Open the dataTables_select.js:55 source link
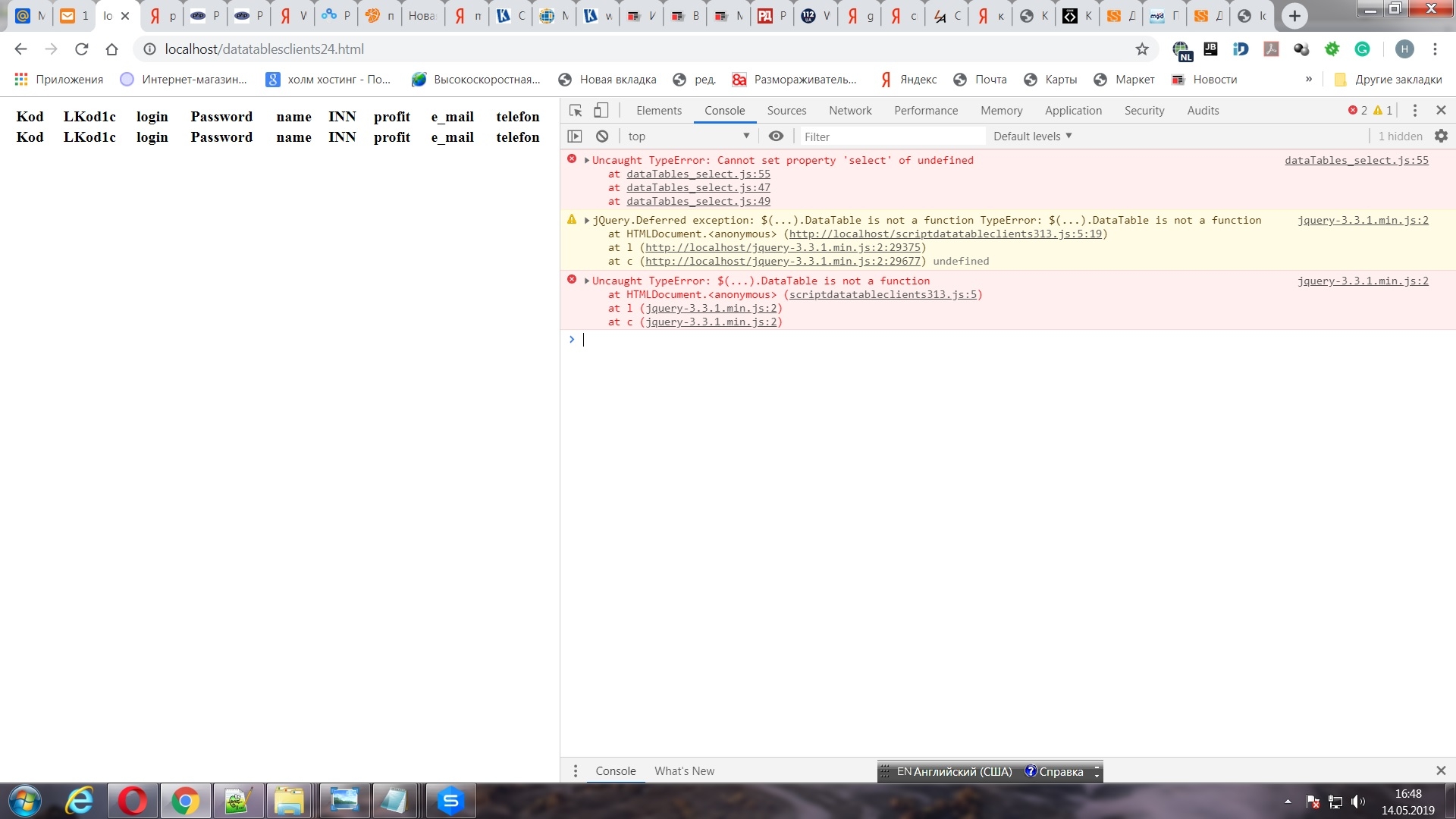 pos(1356,161)
